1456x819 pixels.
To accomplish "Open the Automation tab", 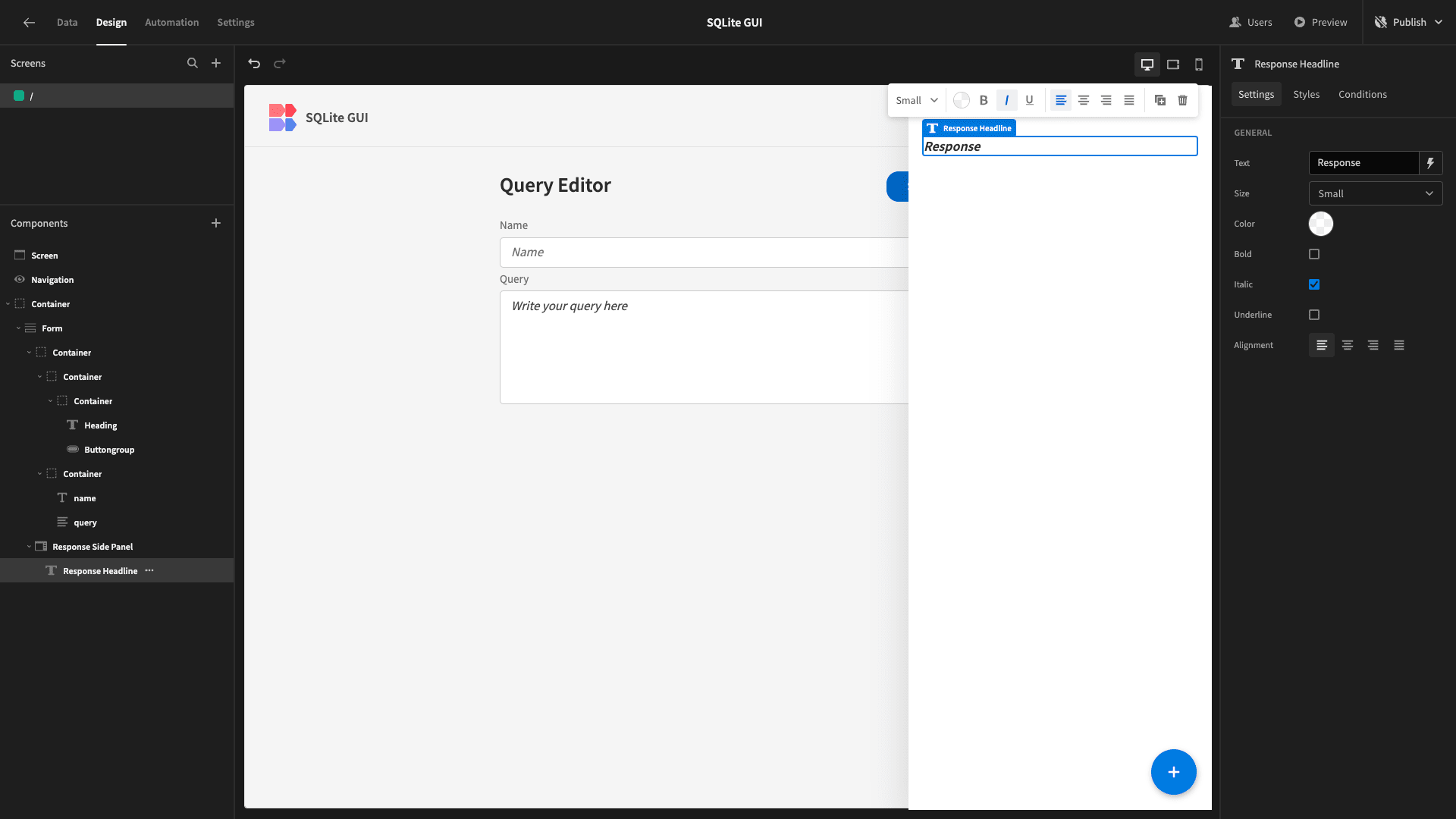I will click(x=172, y=23).
